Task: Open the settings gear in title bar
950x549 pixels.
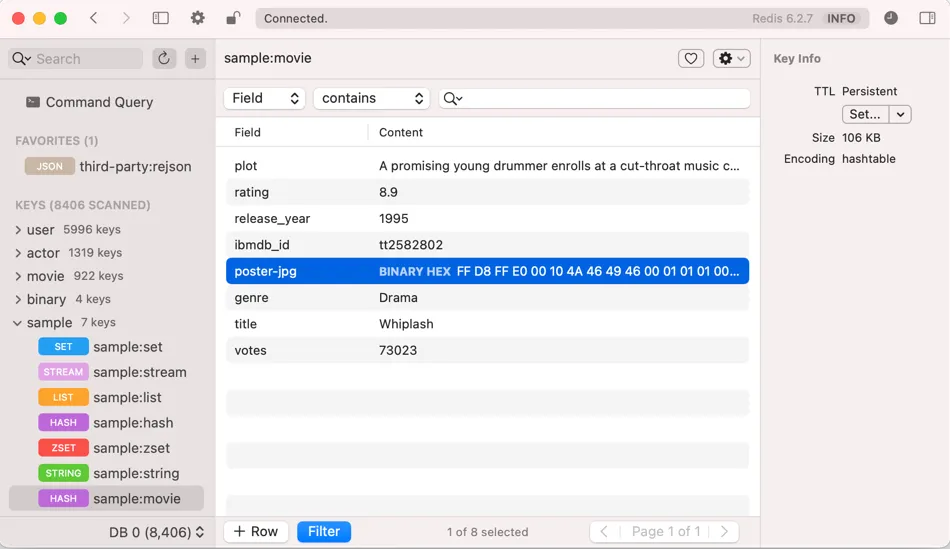Action: pos(197,18)
